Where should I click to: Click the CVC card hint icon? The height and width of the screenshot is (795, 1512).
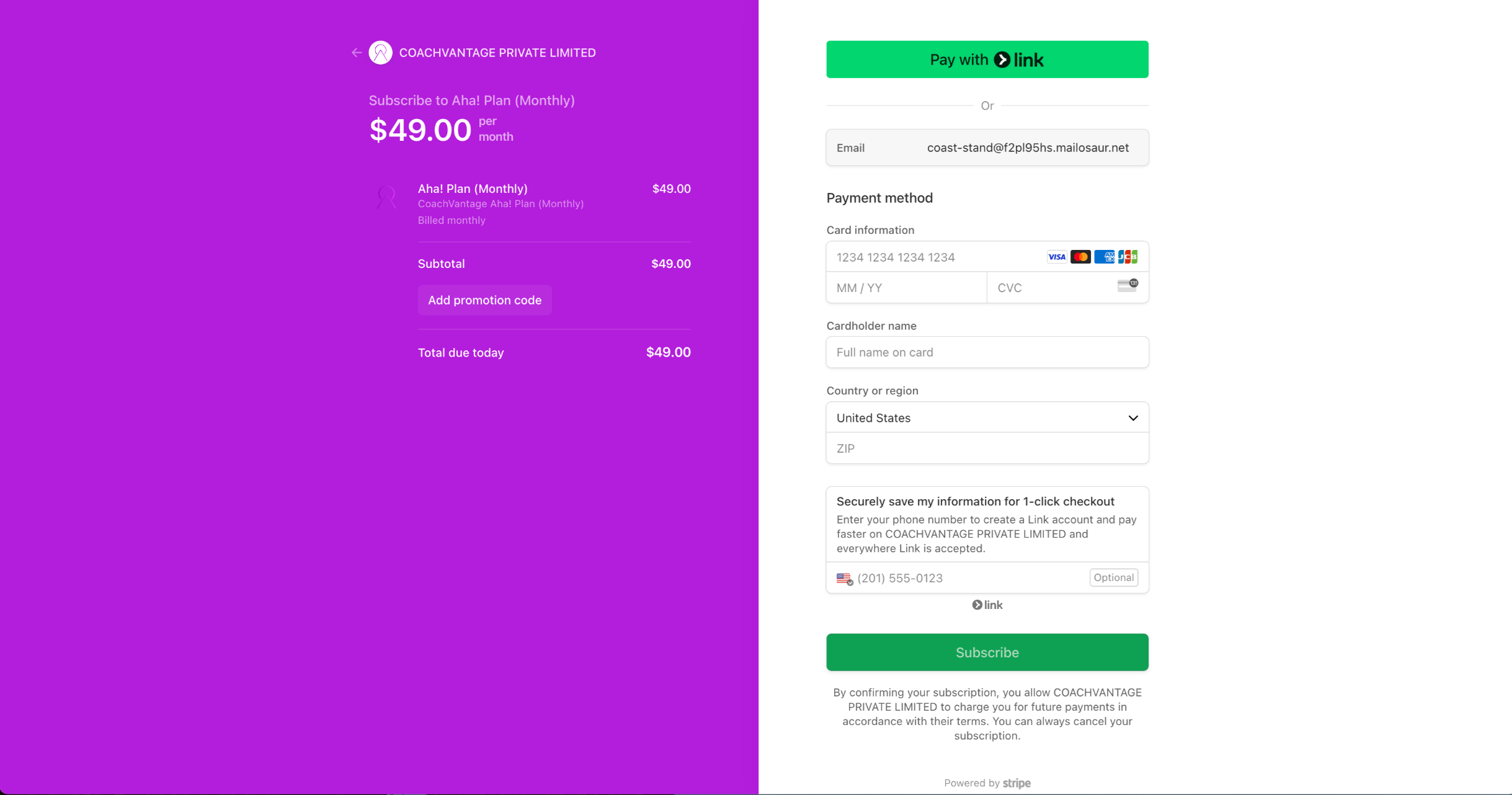(1127, 285)
